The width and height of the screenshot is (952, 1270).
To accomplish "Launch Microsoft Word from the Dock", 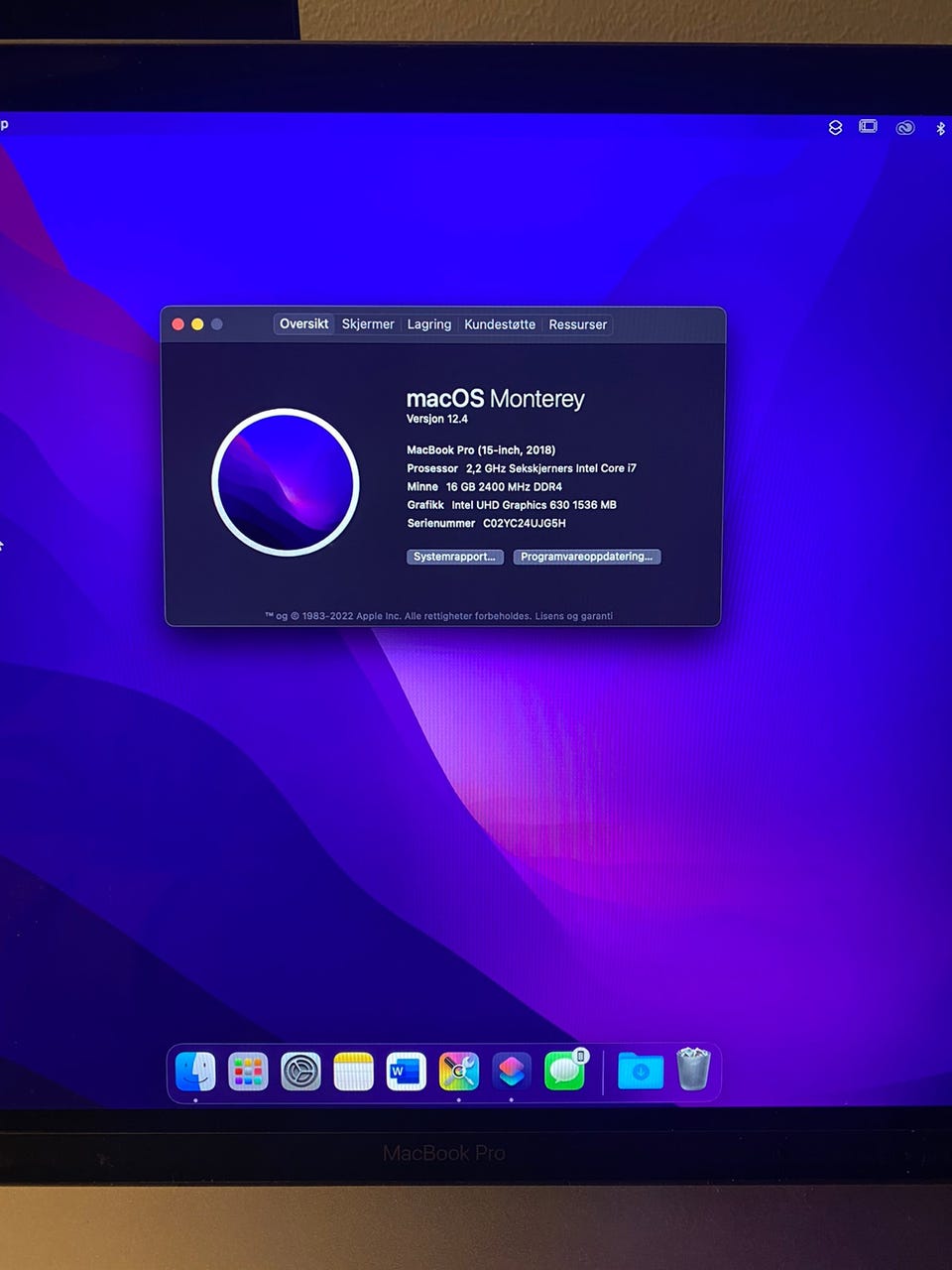I will [406, 1072].
